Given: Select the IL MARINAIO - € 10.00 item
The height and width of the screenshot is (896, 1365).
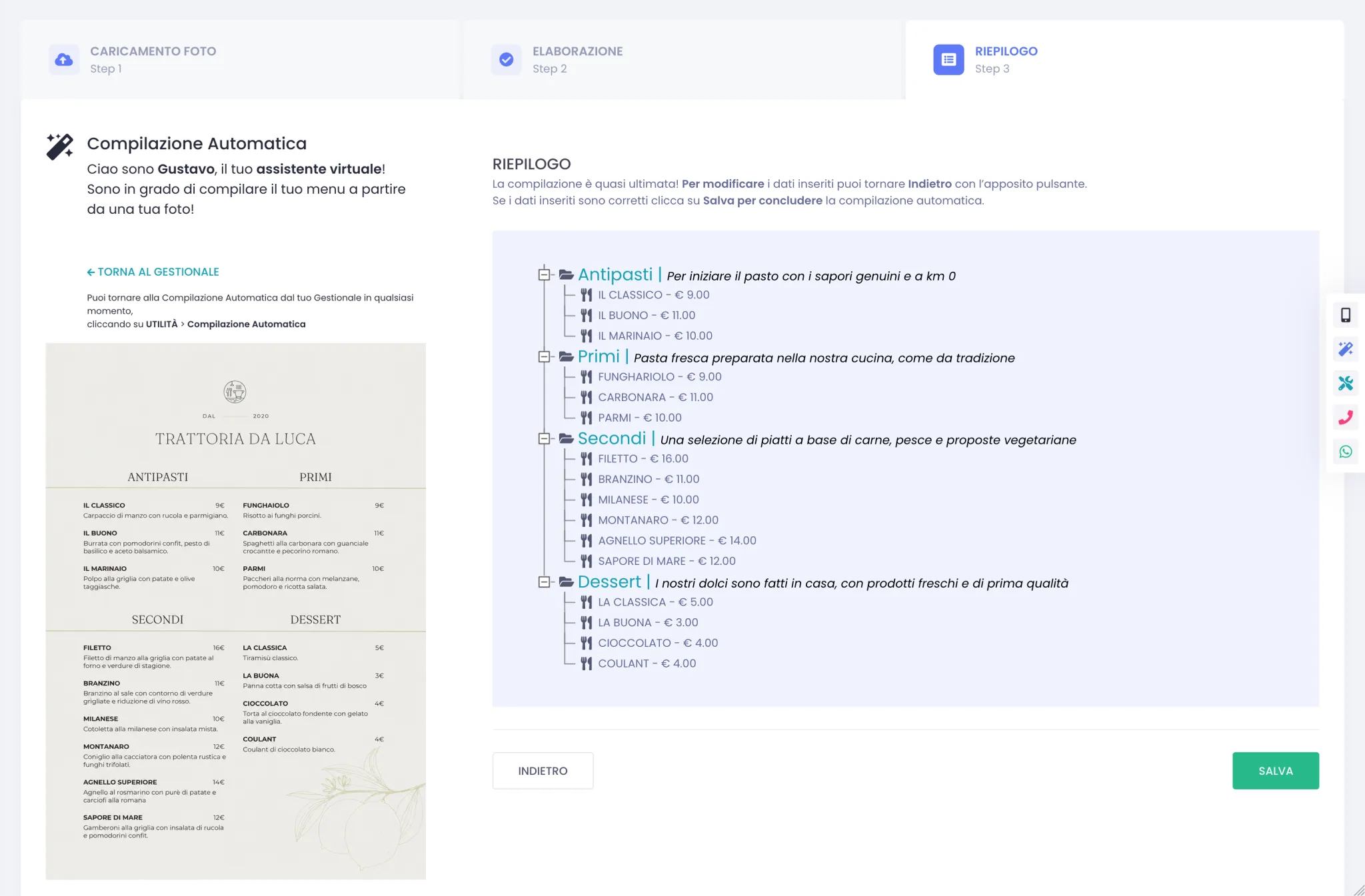Looking at the screenshot, I should coord(655,336).
